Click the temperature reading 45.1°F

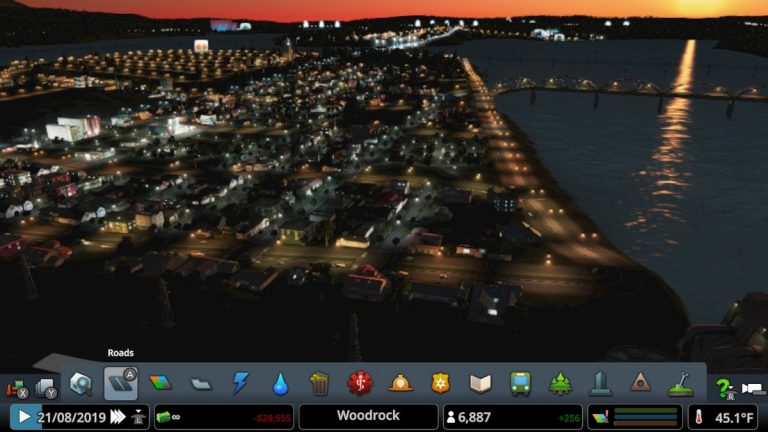(734, 418)
